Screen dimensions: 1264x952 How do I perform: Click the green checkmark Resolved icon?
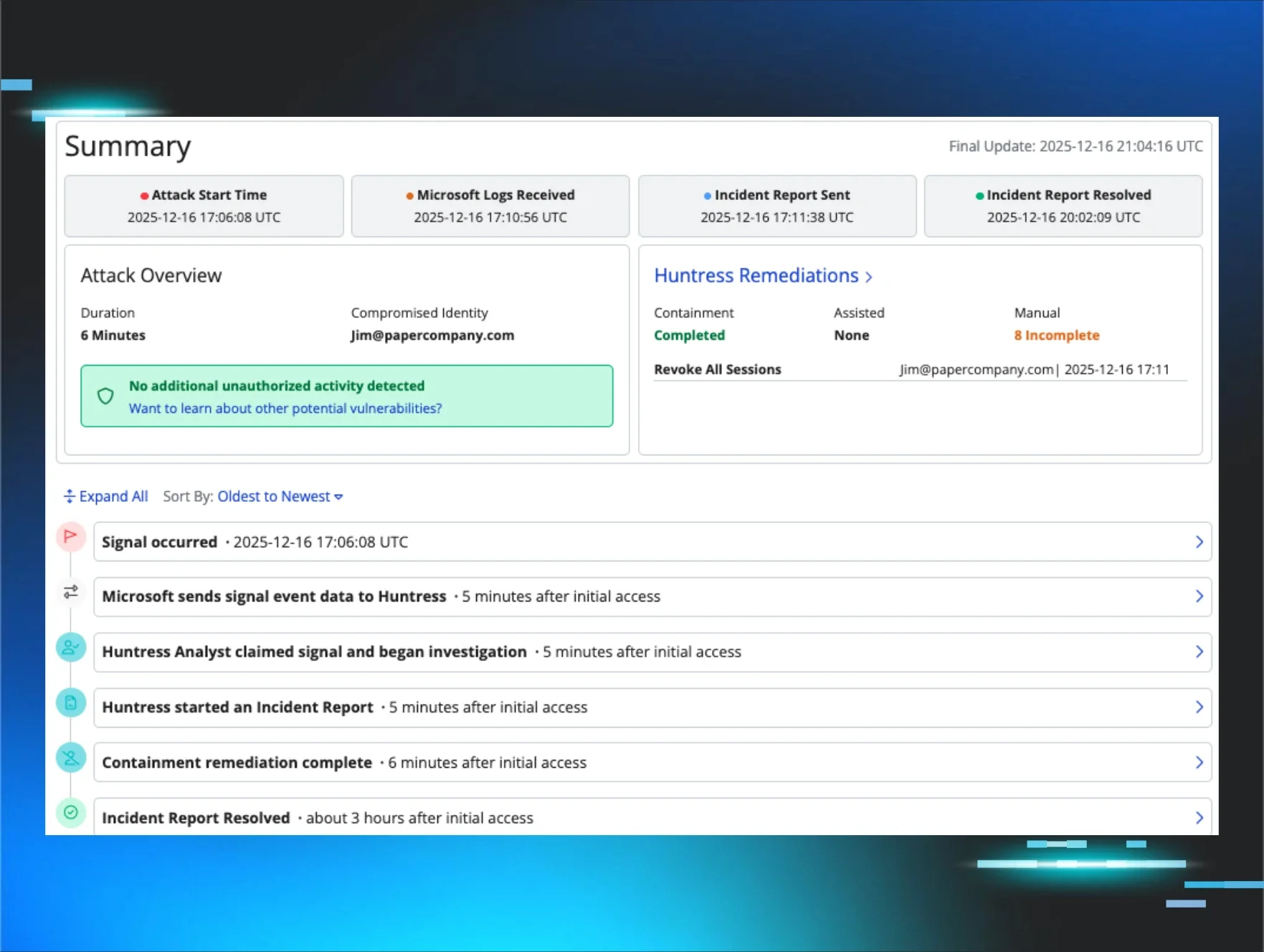pos(70,812)
